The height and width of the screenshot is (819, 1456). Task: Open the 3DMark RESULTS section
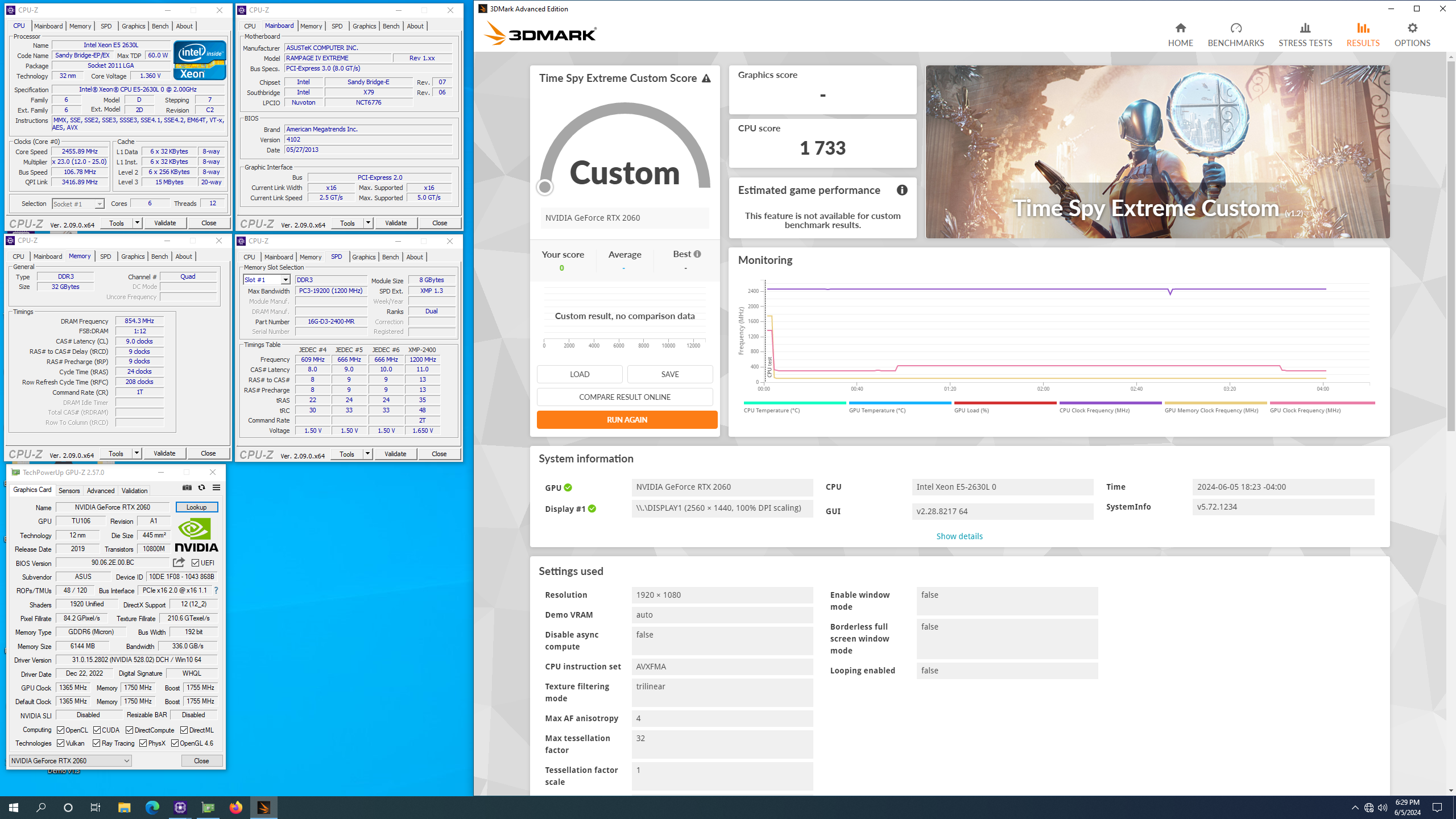(1363, 35)
